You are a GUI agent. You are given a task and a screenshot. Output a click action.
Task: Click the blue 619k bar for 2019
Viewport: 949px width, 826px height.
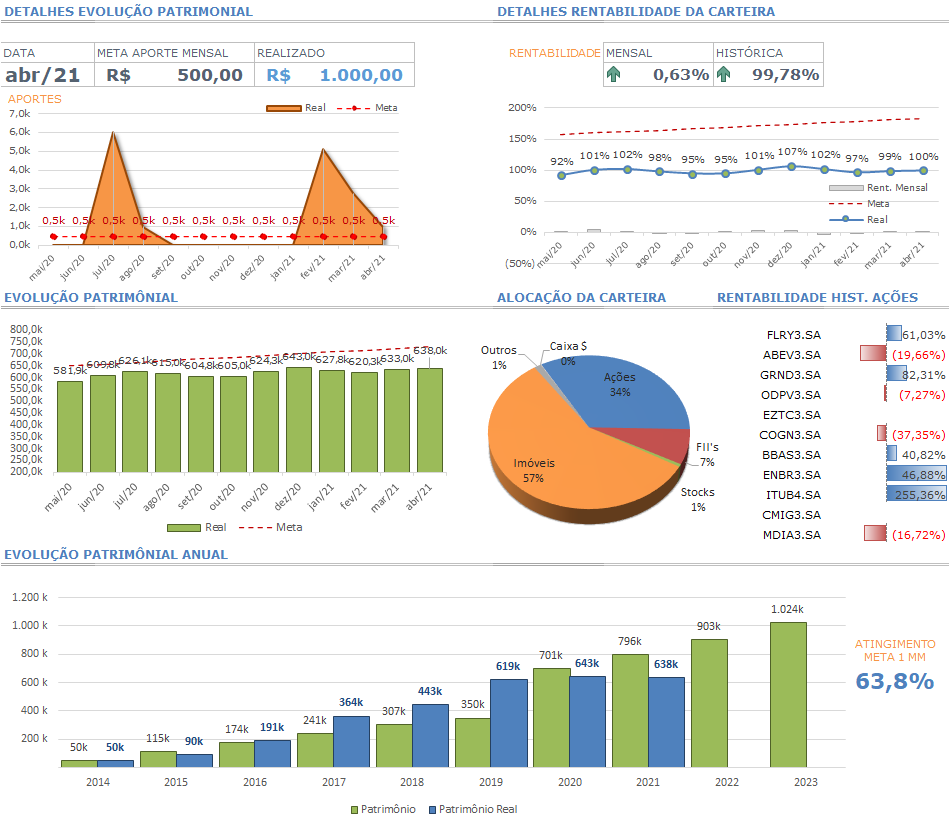pyautogui.click(x=508, y=723)
